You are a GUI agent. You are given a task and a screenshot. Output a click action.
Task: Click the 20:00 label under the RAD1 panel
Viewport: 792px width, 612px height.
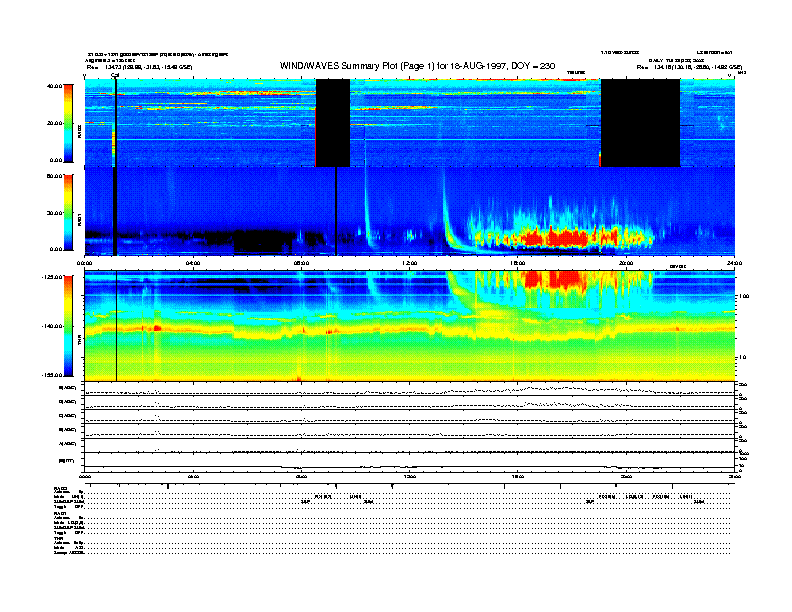[626, 263]
